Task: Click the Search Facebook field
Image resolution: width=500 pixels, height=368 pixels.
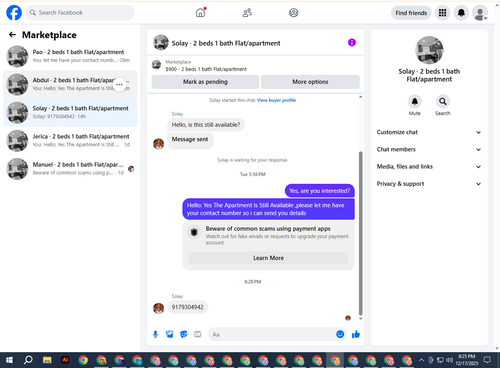Action: pos(80,13)
